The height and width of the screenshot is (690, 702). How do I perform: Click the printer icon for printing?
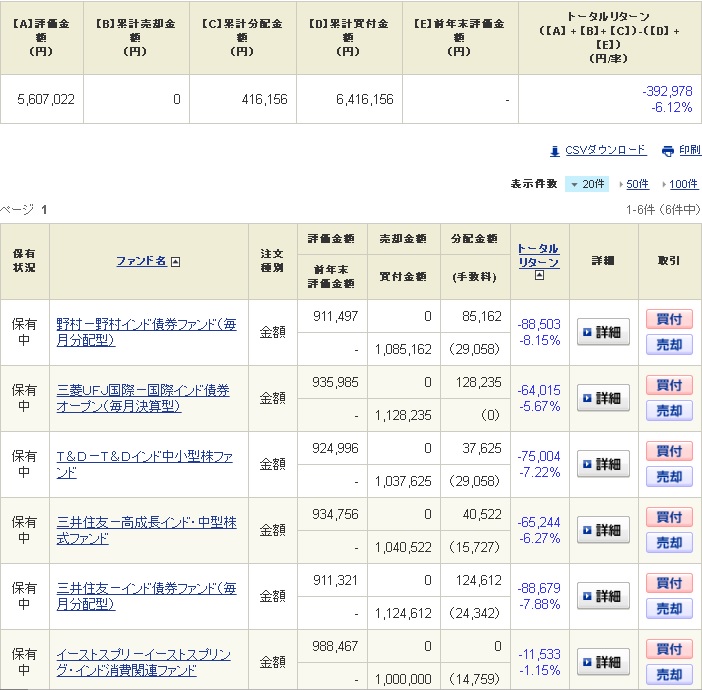tap(668, 151)
